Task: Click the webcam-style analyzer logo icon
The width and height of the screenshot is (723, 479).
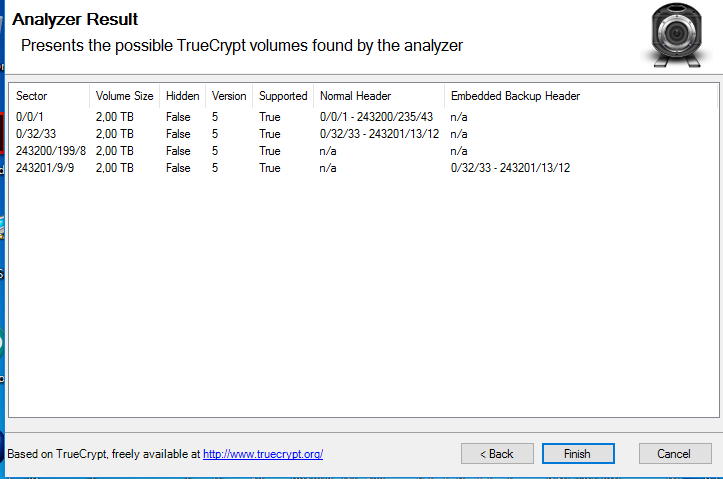Action: 676,35
